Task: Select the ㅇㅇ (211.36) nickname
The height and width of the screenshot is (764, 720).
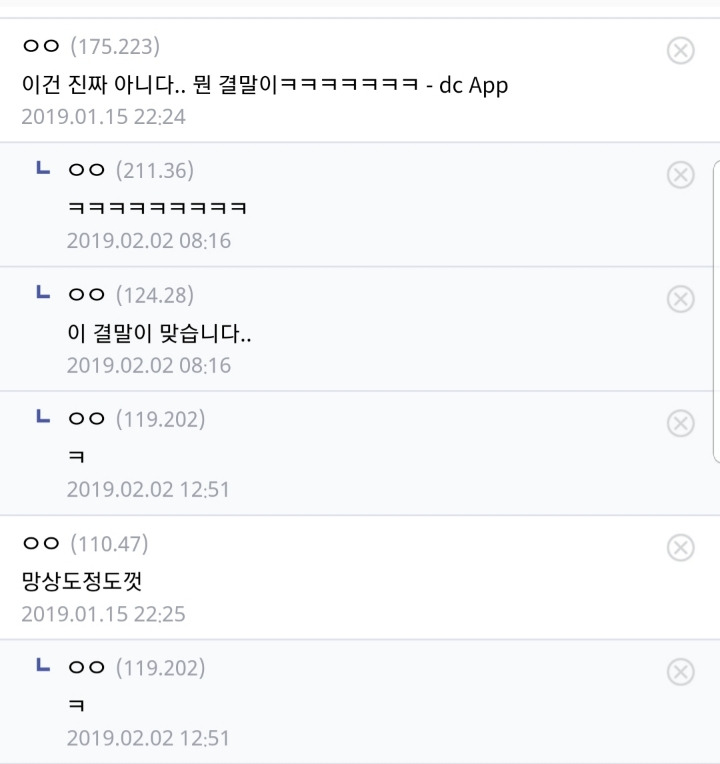Action: coord(131,171)
